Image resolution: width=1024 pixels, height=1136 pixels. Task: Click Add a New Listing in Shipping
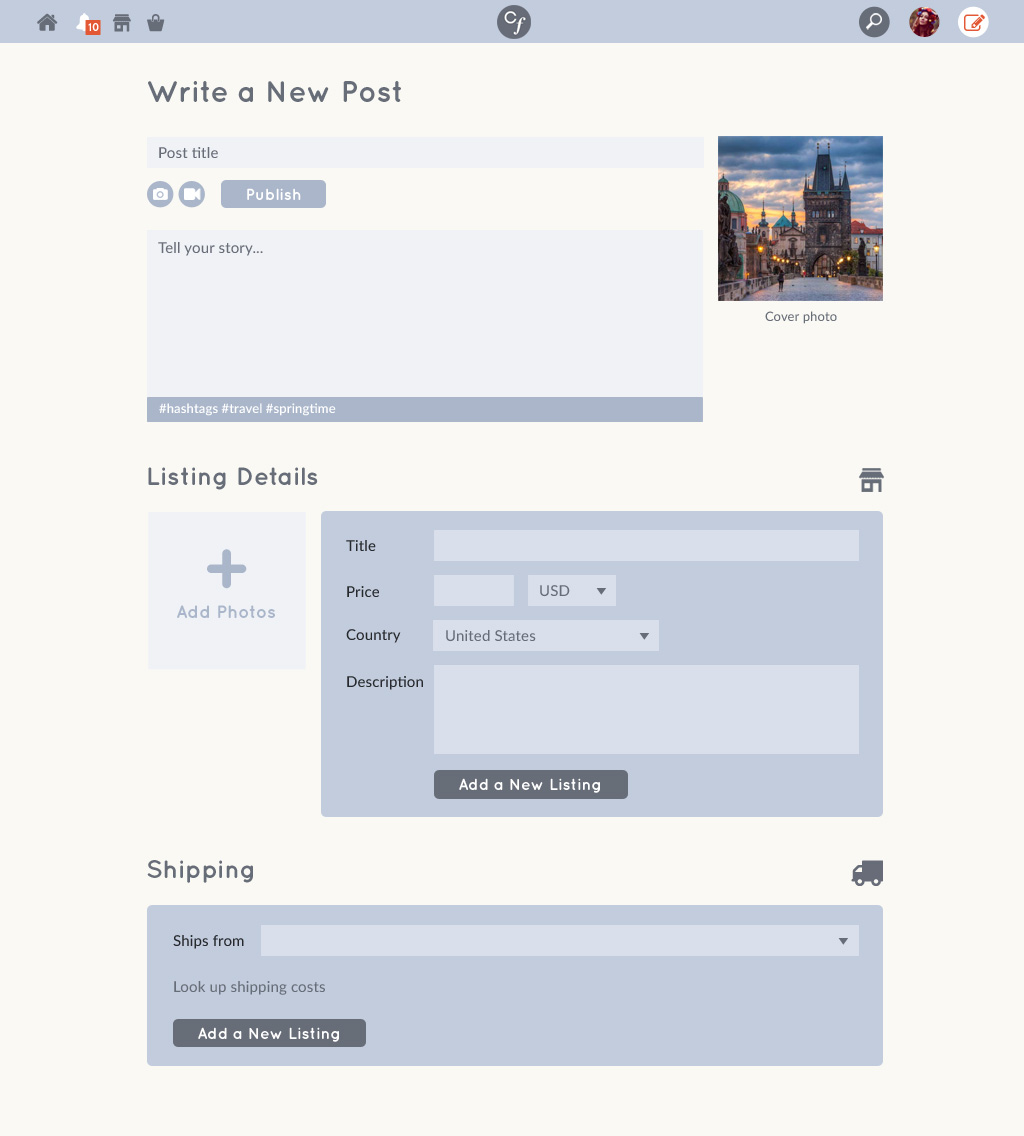click(x=269, y=1033)
